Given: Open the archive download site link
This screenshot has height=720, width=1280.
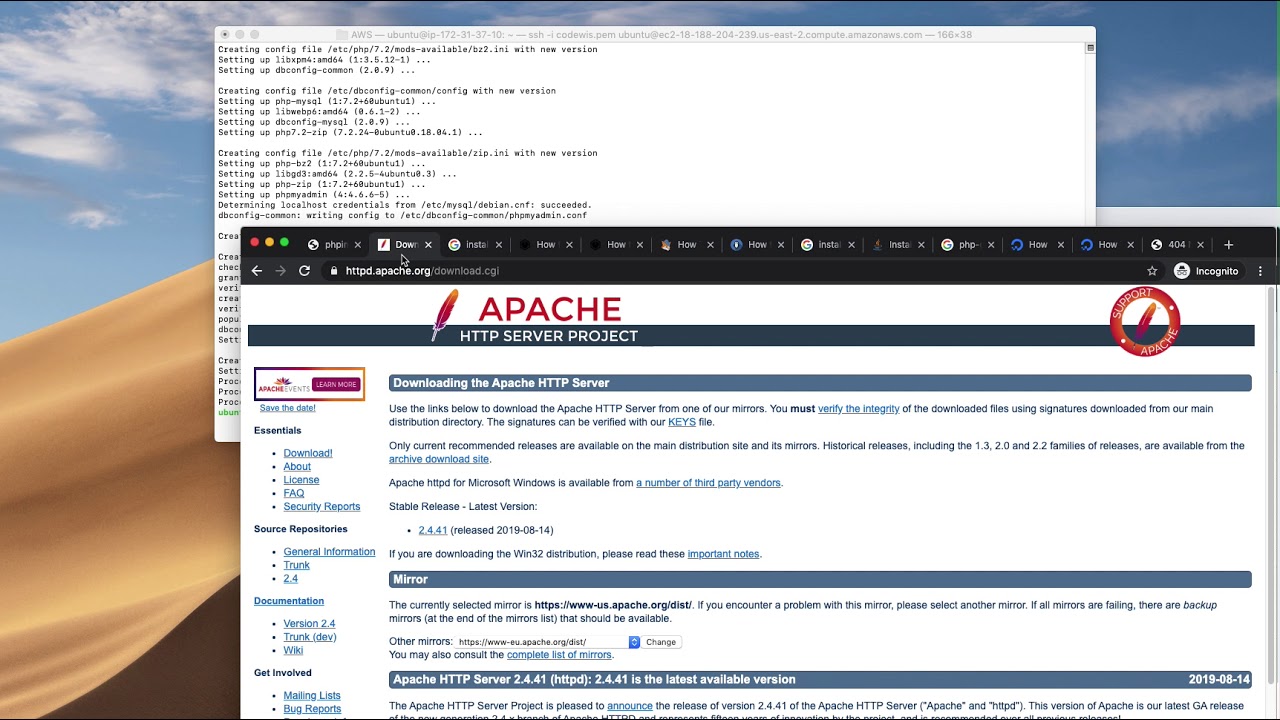Looking at the screenshot, I should pyautogui.click(x=439, y=459).
